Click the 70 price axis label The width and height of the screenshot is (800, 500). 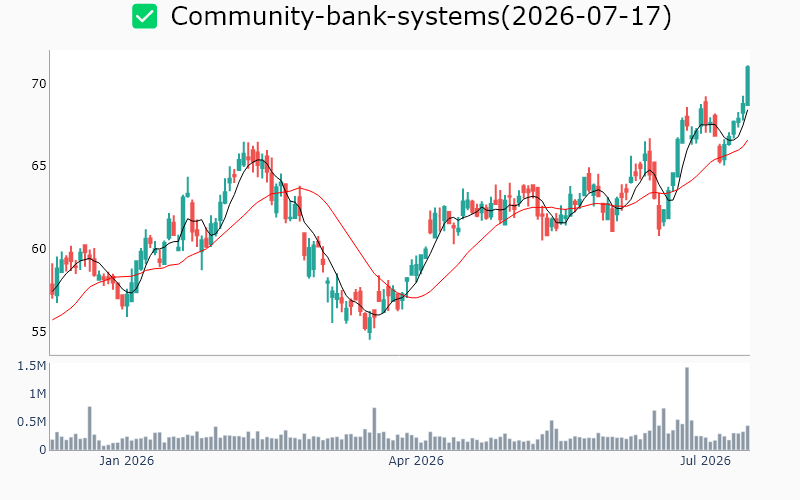coord(39,84)
